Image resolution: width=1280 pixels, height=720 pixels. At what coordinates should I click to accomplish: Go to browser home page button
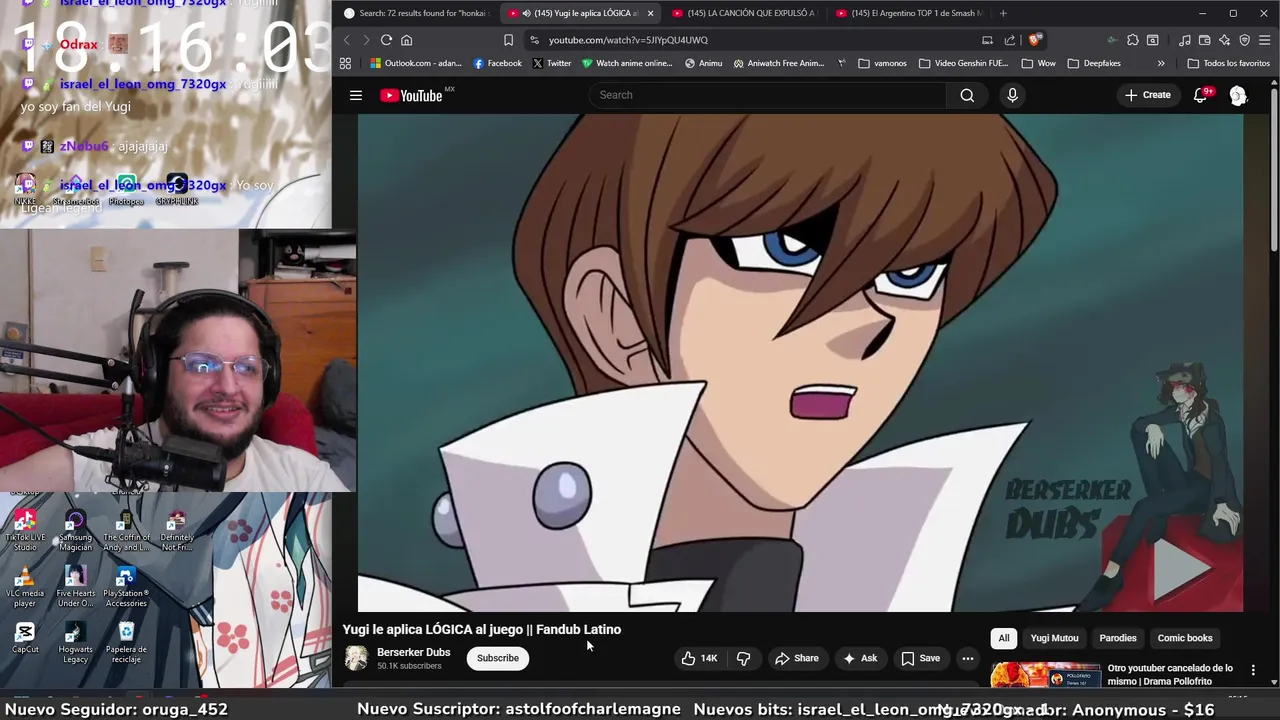(406, 40)
